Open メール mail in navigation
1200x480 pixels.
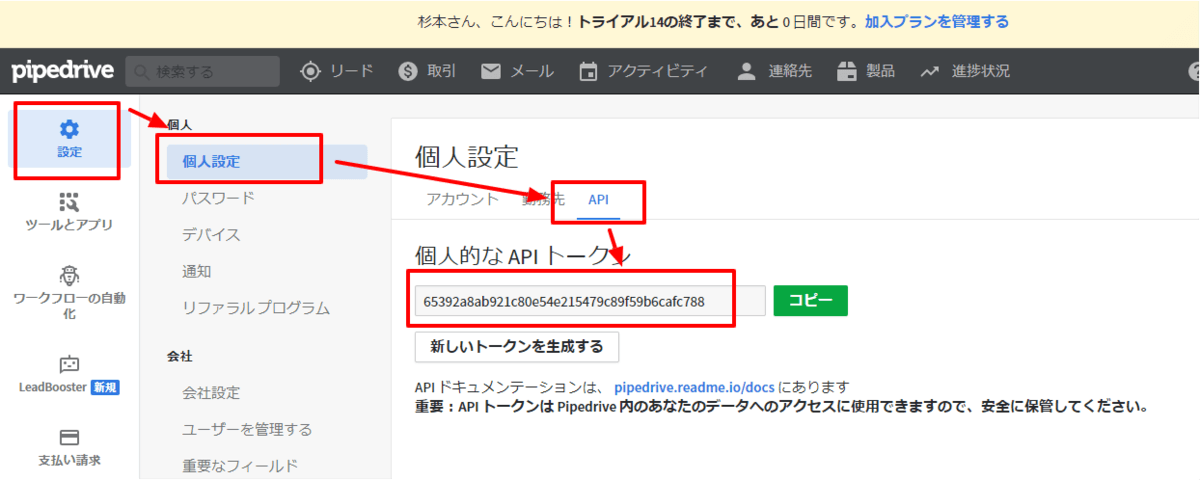[x=517, y=71]
